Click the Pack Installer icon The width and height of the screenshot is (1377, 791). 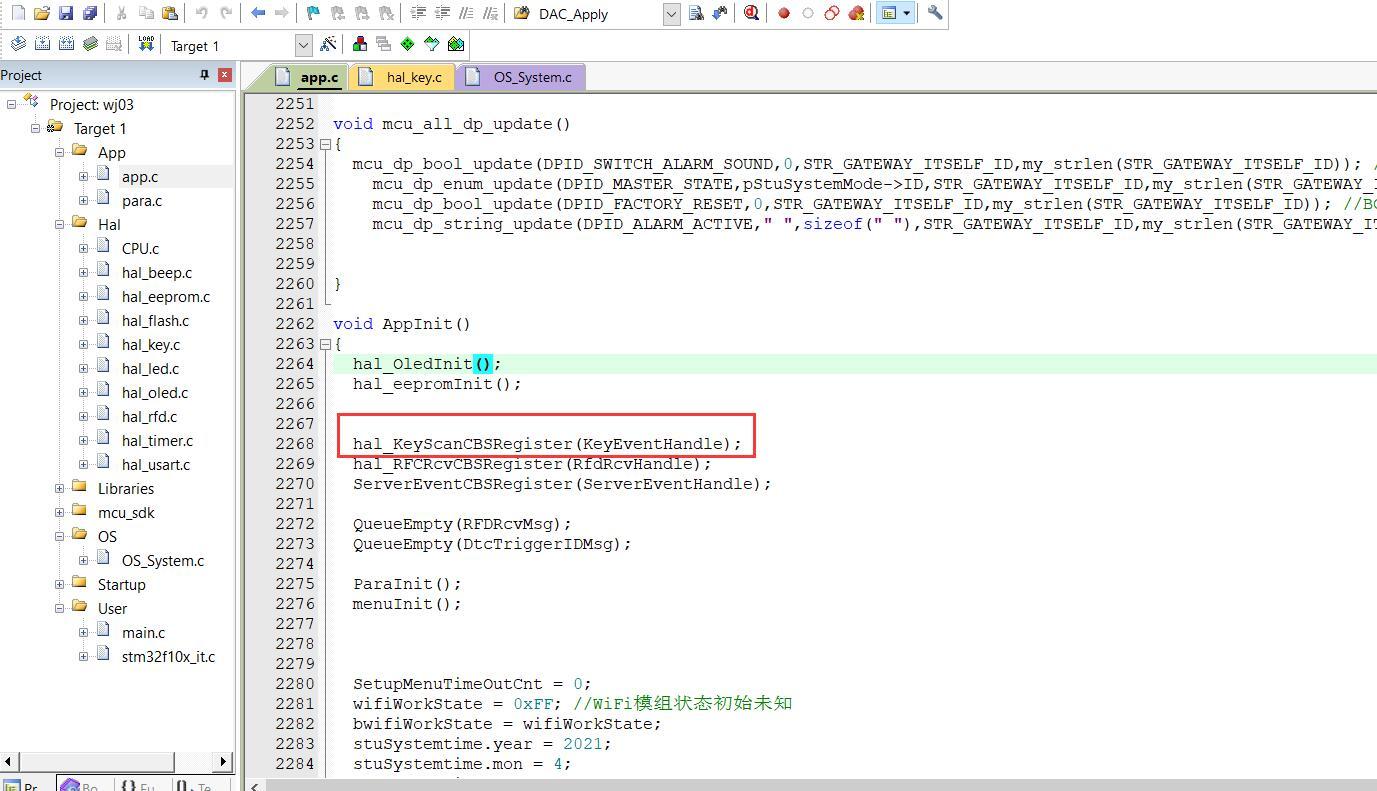[456, 44]
